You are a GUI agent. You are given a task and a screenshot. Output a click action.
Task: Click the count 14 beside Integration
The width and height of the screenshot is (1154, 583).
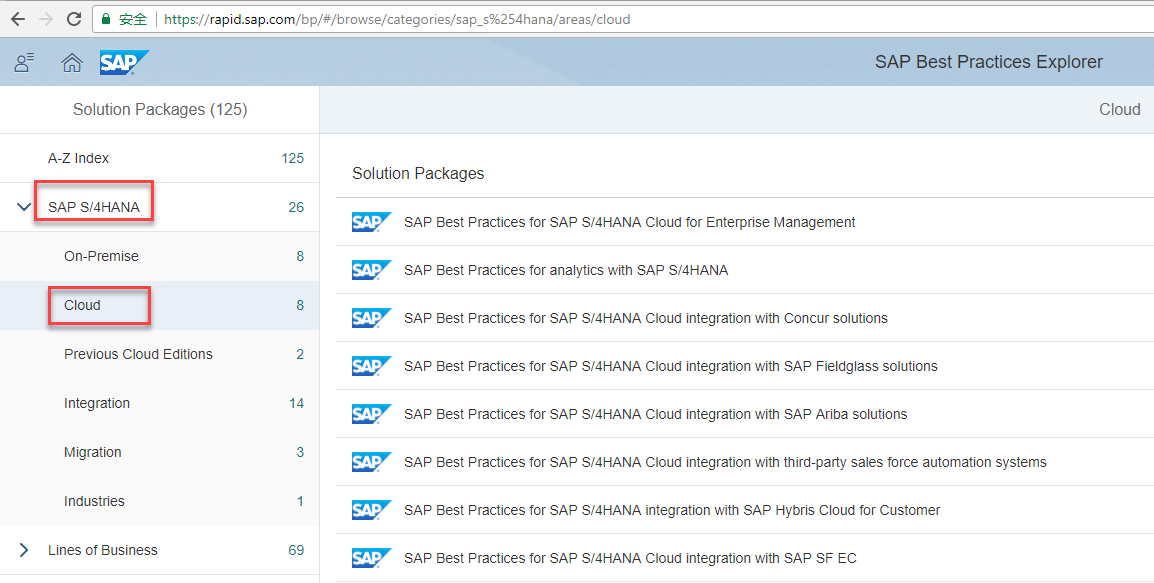pyautogui.click(x=297, y=403)
